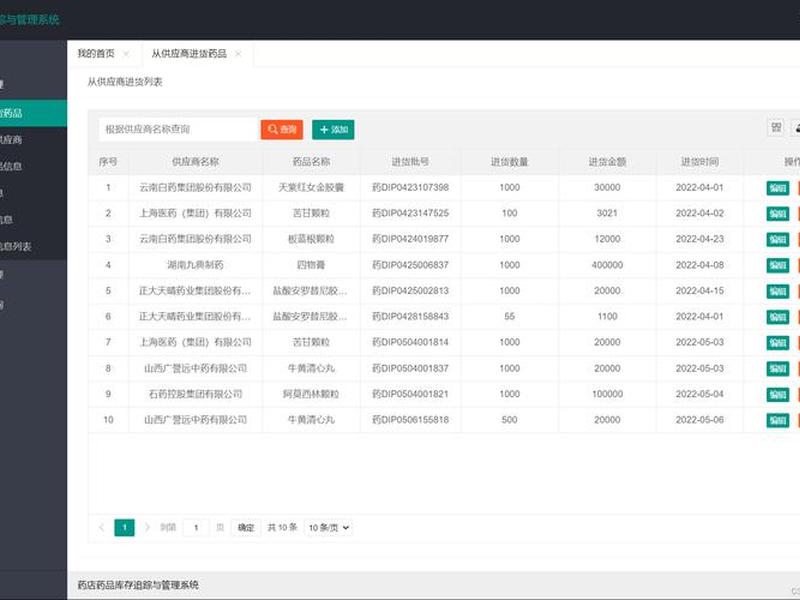Click the 药品名称 column header
Screen dimensions: 800x600
[311, 162]
